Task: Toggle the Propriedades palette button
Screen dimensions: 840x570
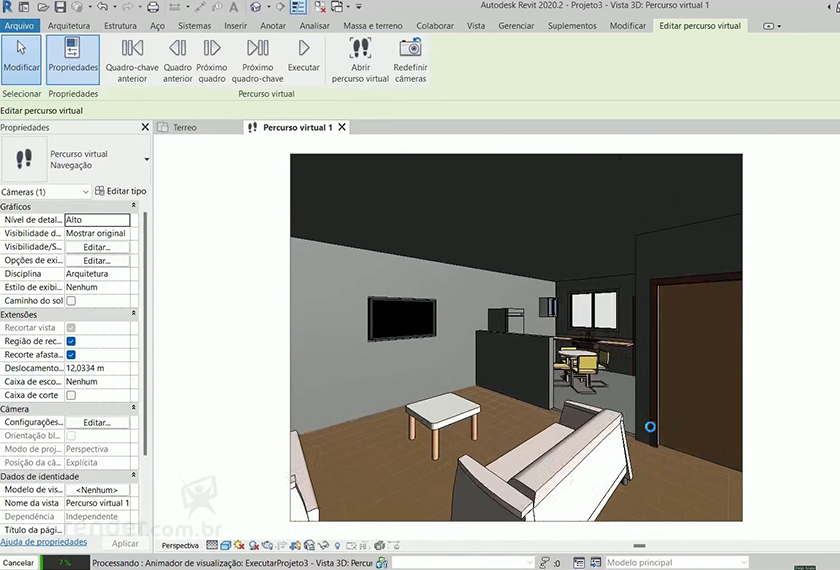Action: click(73, 57)
